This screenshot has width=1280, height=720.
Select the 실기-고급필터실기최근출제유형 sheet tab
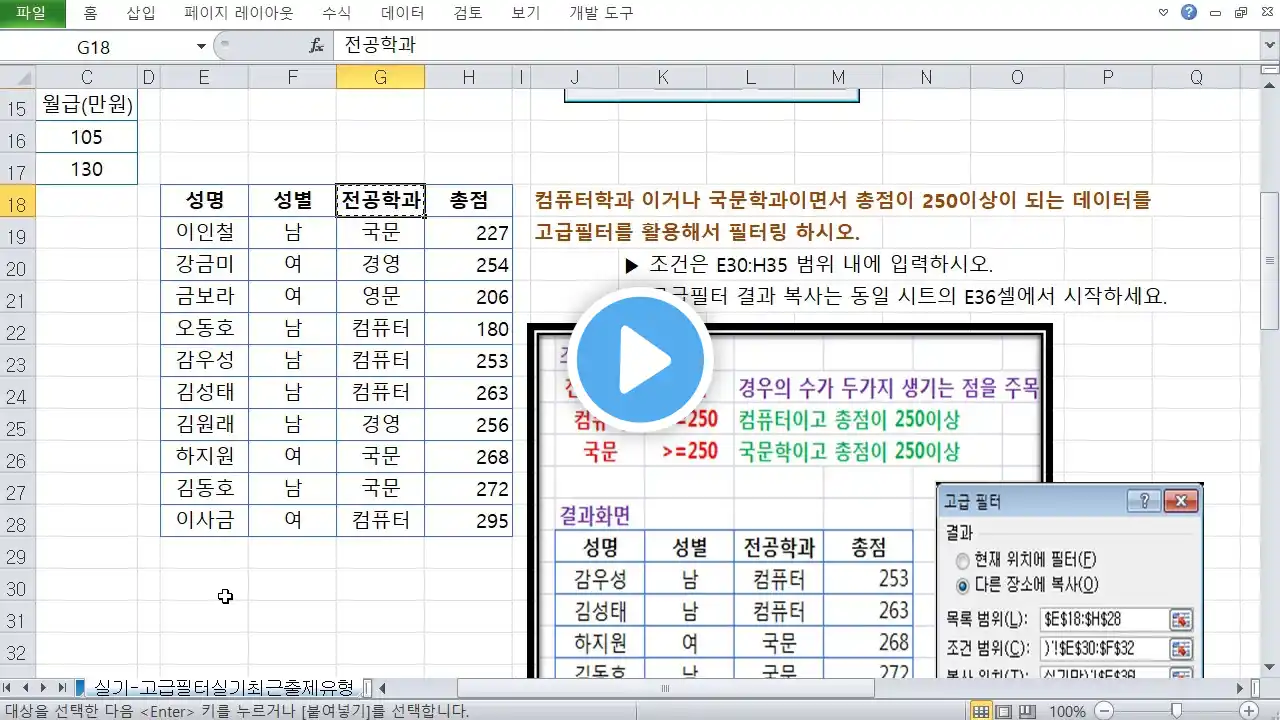click(x=223, y=688)
